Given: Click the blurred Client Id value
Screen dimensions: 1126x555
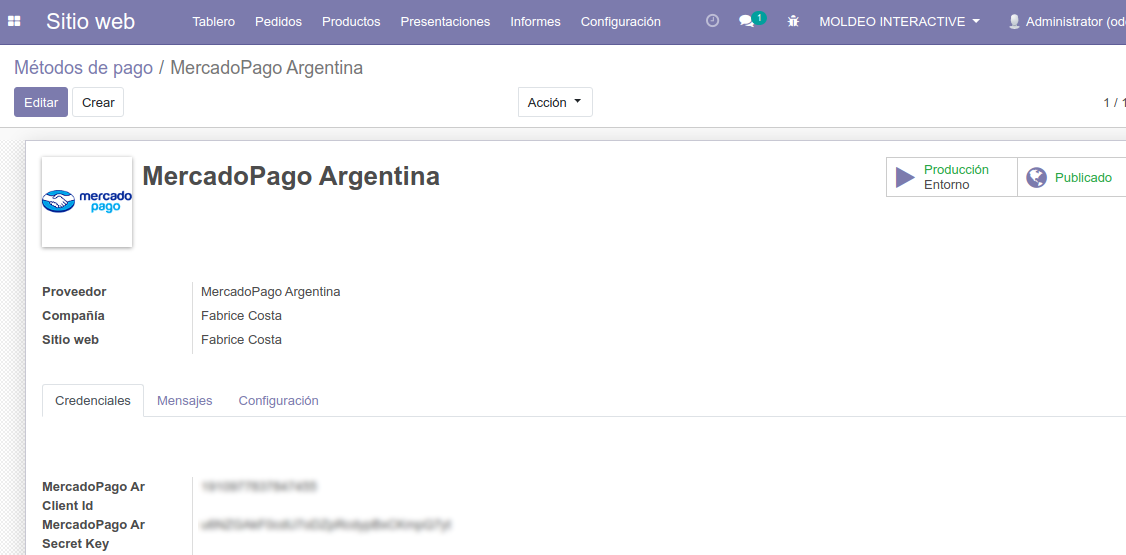Looking at the screenshot, I should tap(259, 487).
